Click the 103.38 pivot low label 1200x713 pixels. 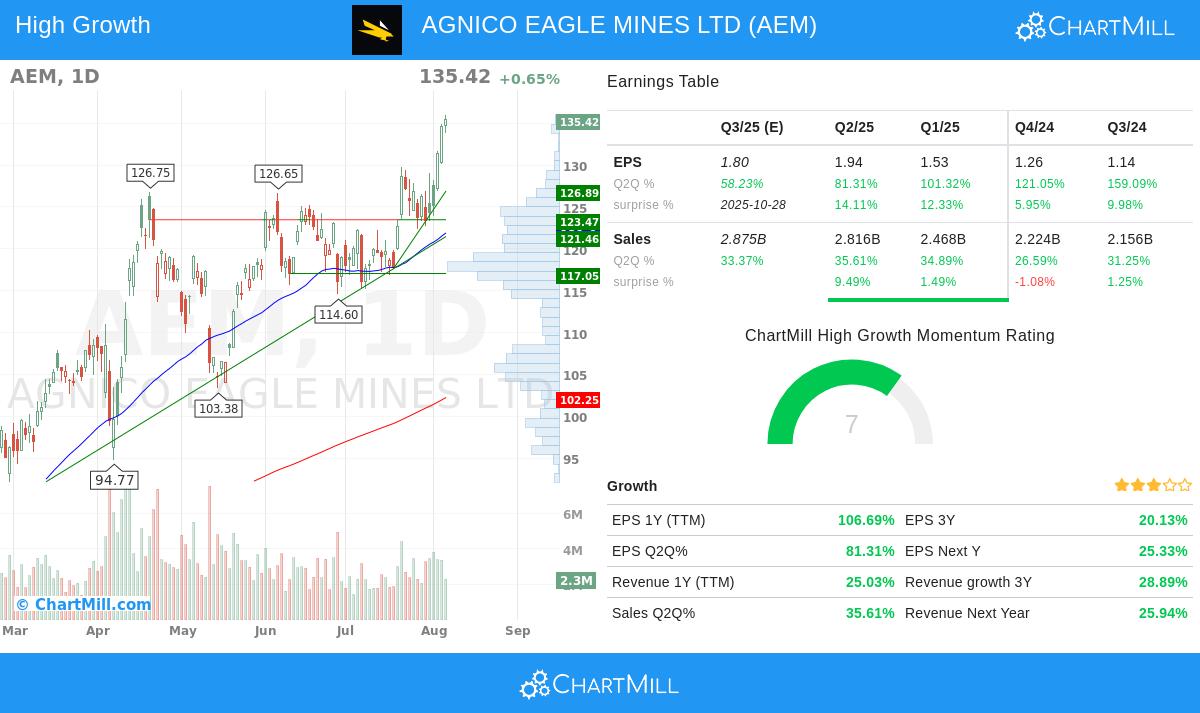(218, 408)
